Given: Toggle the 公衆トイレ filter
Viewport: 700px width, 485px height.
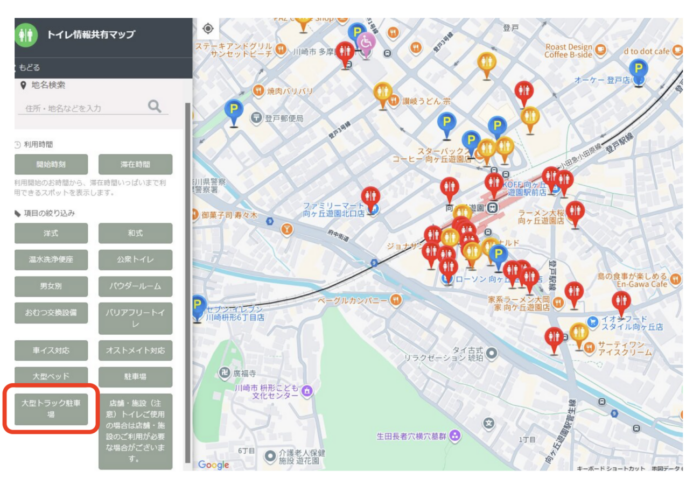Looking at the screenshot, I should point(135,260).
